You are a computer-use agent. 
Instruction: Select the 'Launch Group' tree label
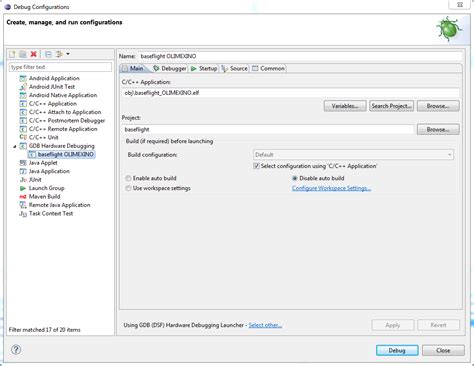tap(47, 188)
